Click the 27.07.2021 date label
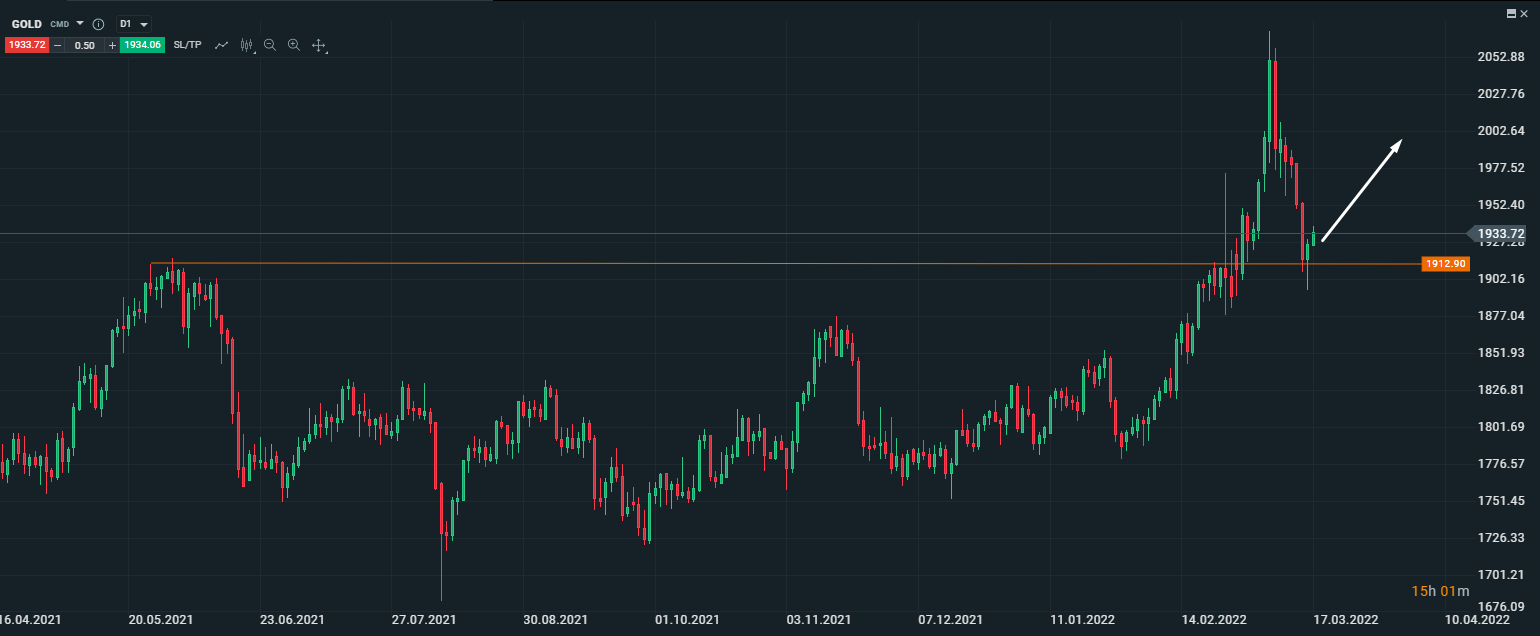1540x636 pixels. (424, 620)
